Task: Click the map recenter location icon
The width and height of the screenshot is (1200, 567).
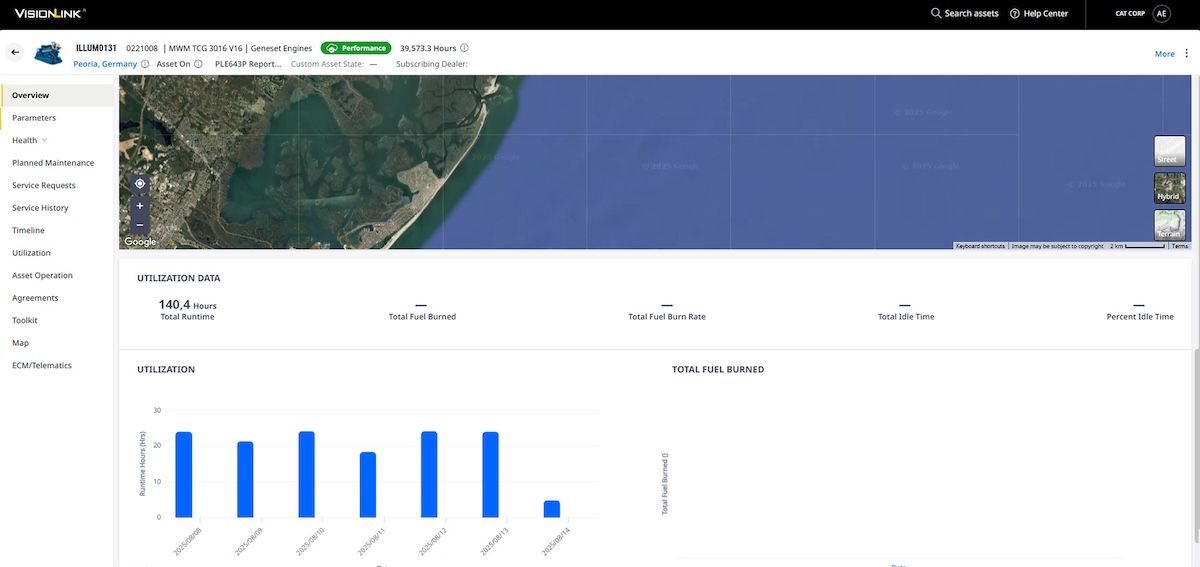Action: tap(140, 184)
